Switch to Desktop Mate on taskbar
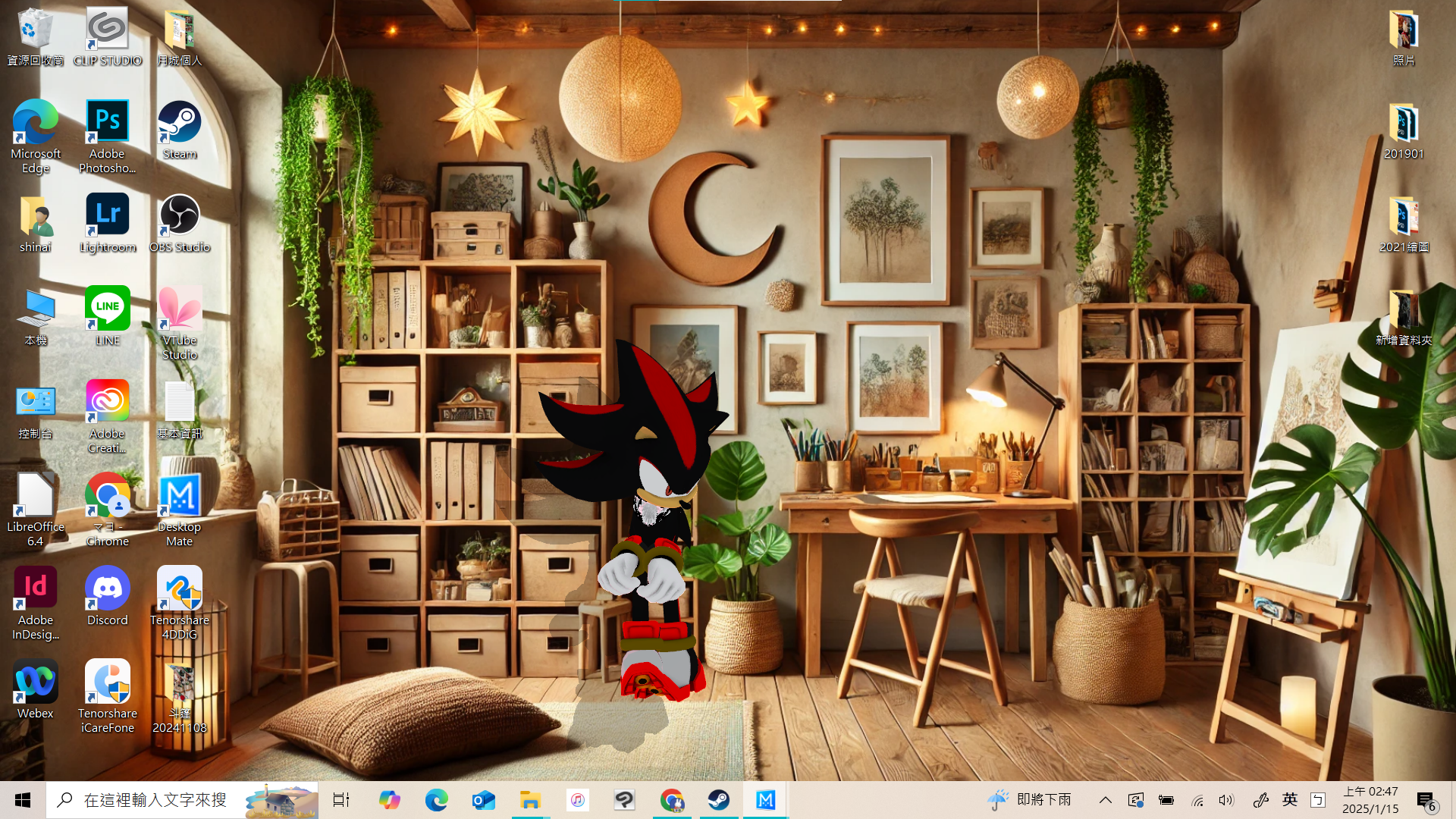The image size is (1456, 819). (765, 800)
